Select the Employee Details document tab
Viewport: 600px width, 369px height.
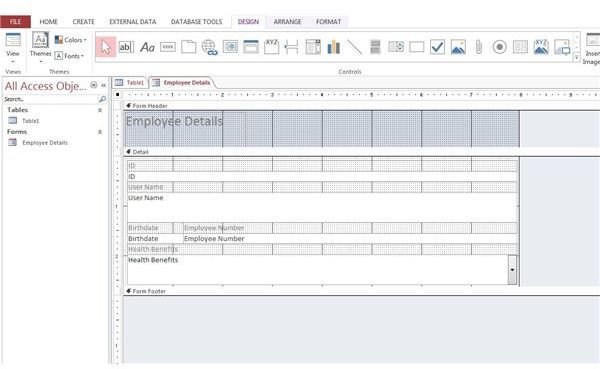(x=182, y=83)
